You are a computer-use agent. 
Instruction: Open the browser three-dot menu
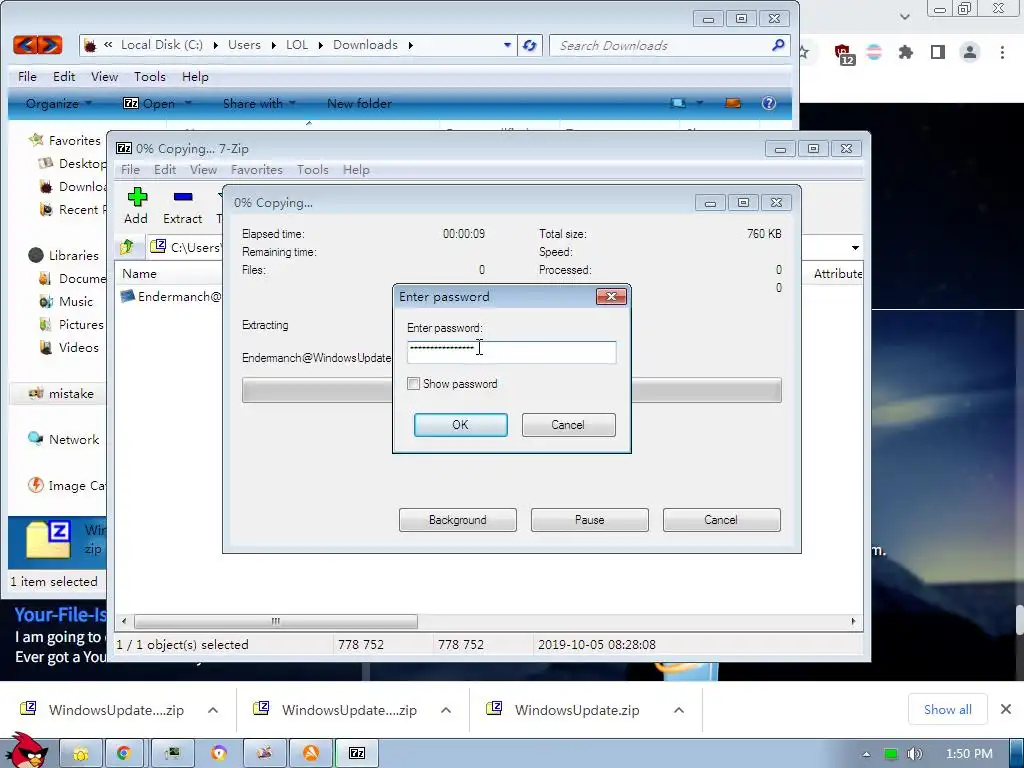(x=1002, y=52)
